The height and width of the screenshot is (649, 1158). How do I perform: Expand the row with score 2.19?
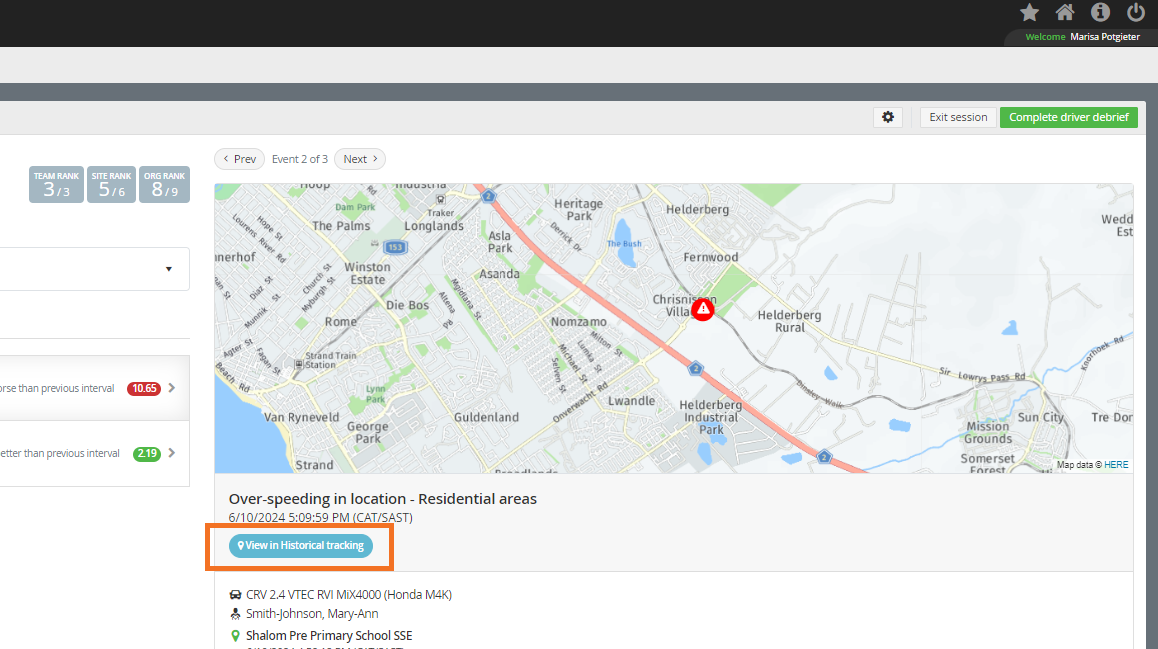[x=172, y=453]
